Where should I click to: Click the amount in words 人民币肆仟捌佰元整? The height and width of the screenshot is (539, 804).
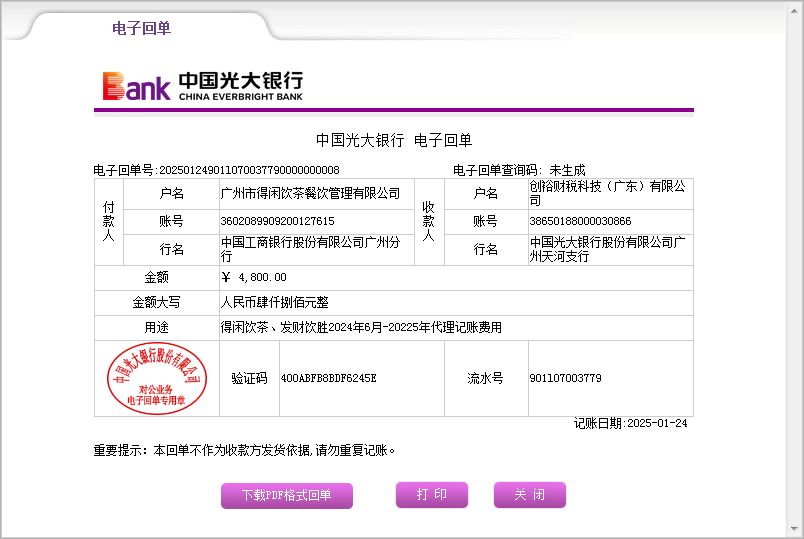274,302
